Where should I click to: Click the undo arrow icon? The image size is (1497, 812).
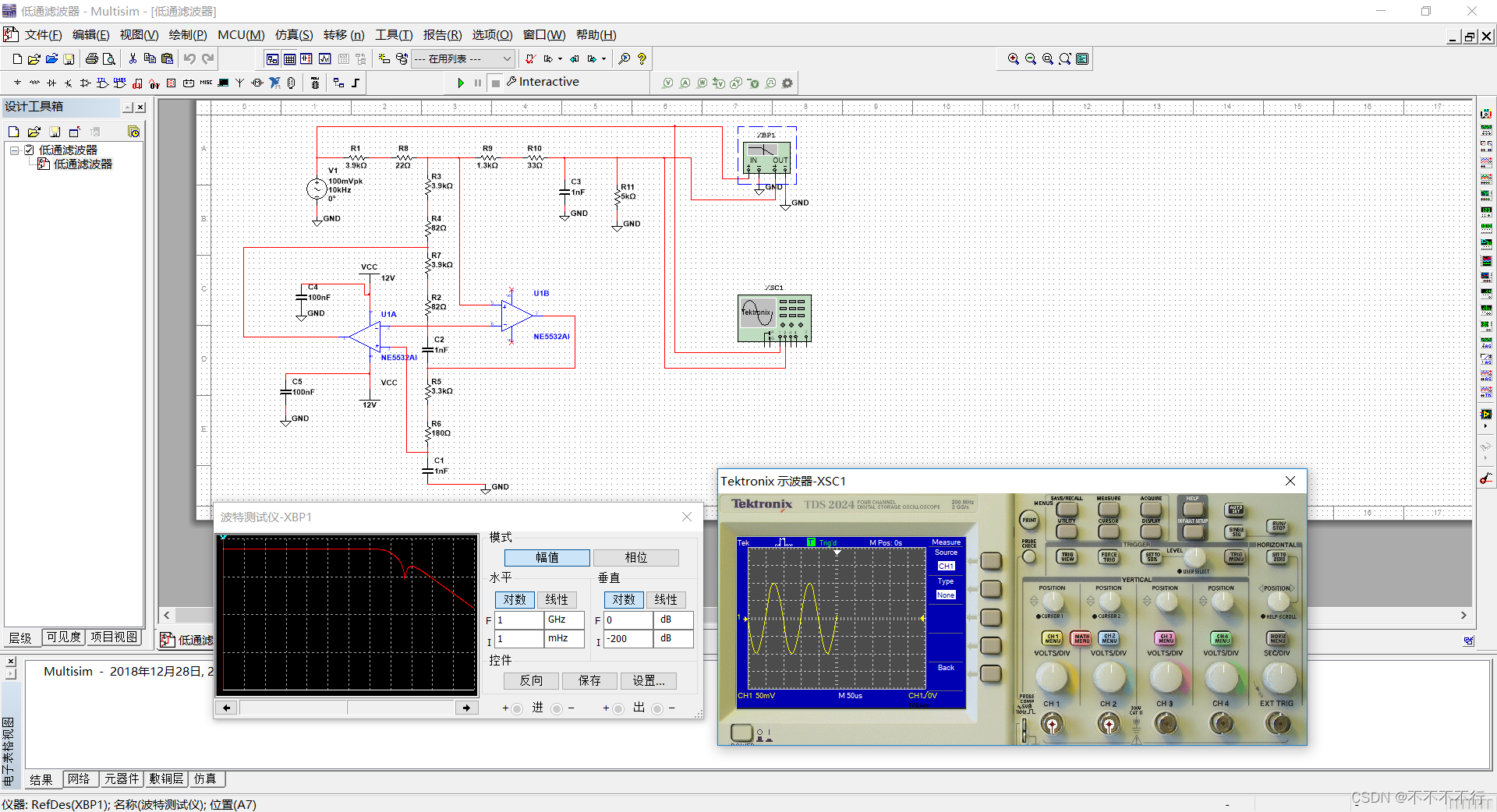[x=189, y=58]
